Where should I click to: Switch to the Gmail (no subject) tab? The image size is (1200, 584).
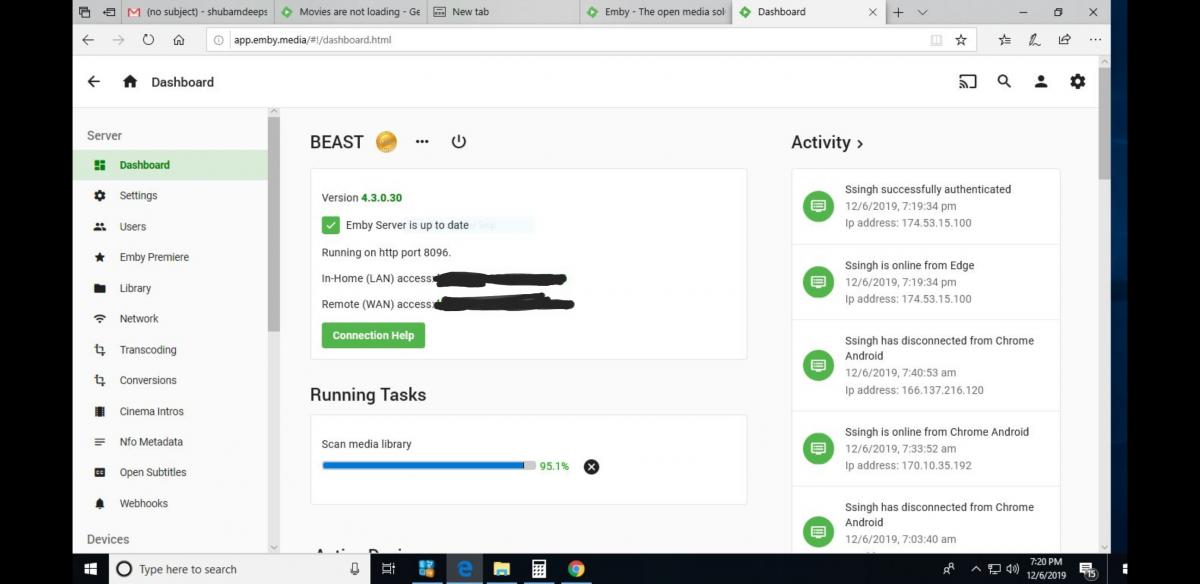coord(198,12)
